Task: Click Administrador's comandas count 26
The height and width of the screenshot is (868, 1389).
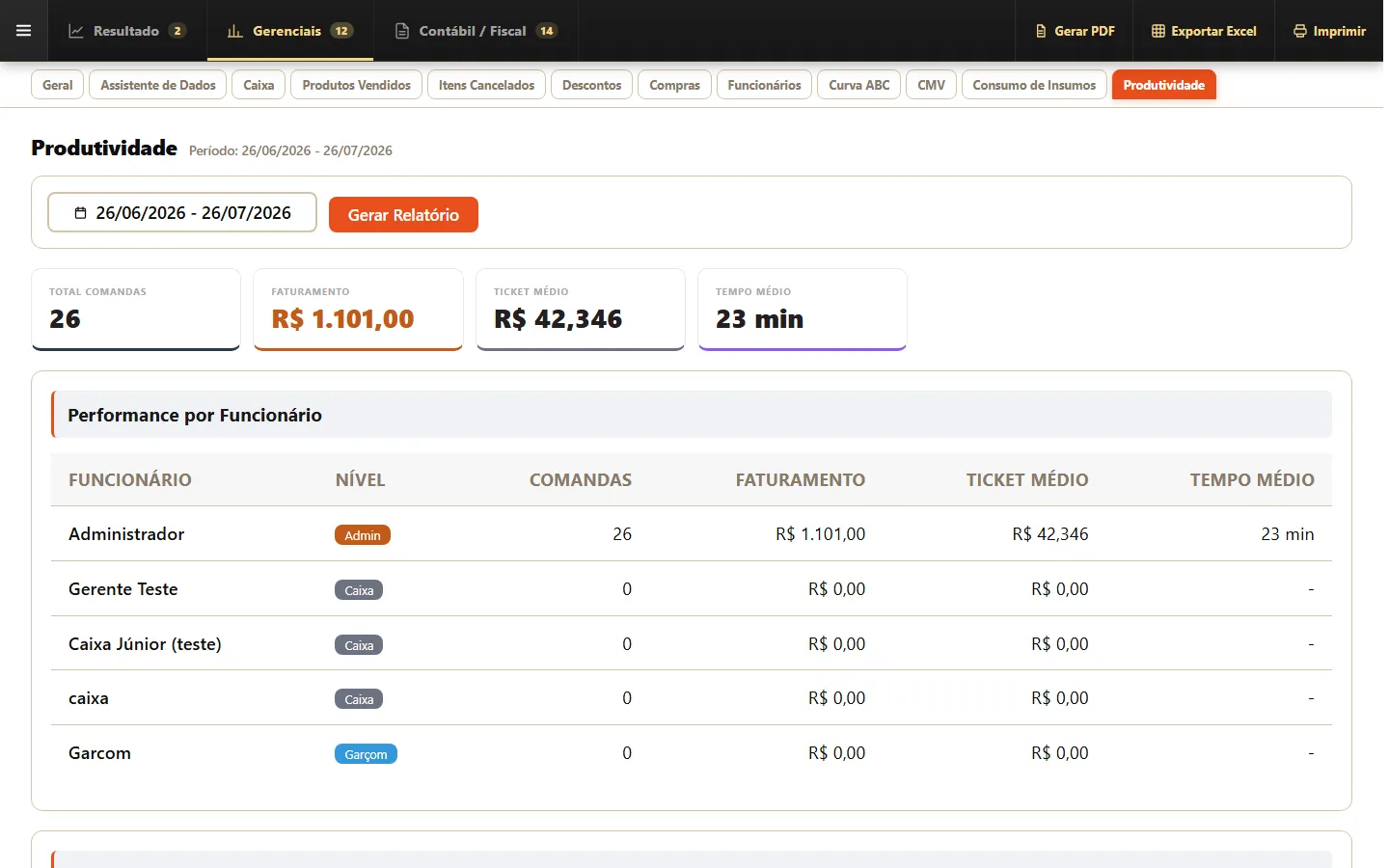Action: click(x=622, y=534)
